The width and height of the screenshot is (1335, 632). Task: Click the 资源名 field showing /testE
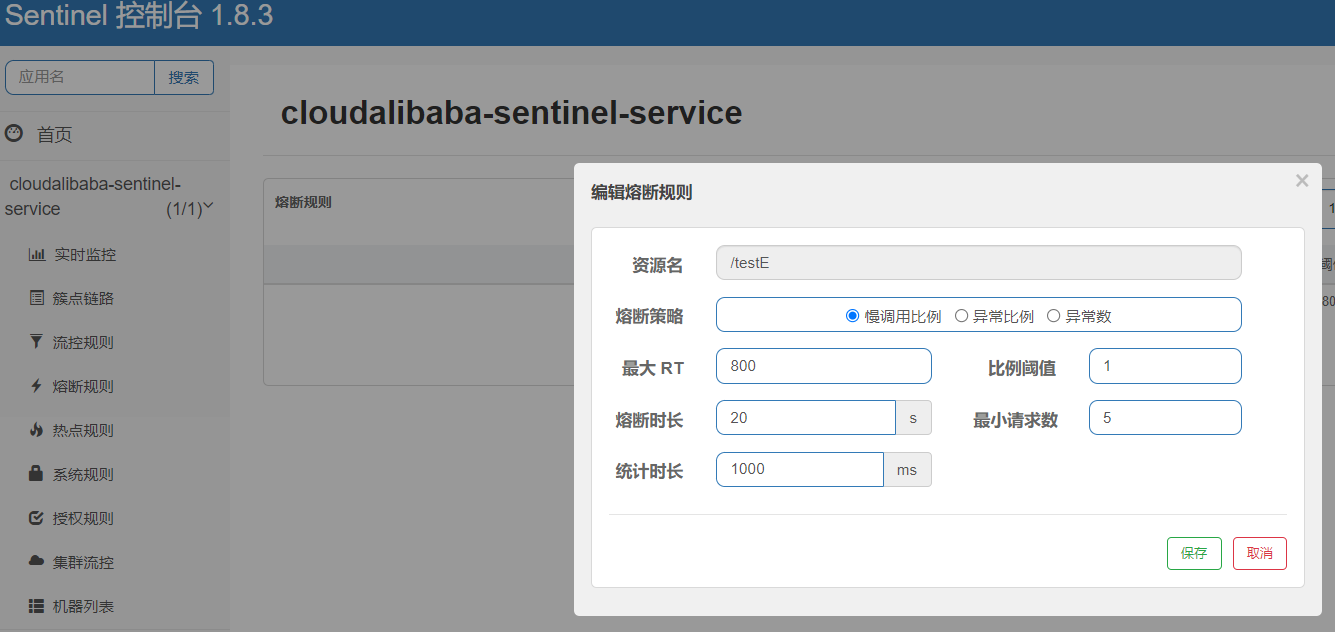pyautogui.click(x=979, y=263)
